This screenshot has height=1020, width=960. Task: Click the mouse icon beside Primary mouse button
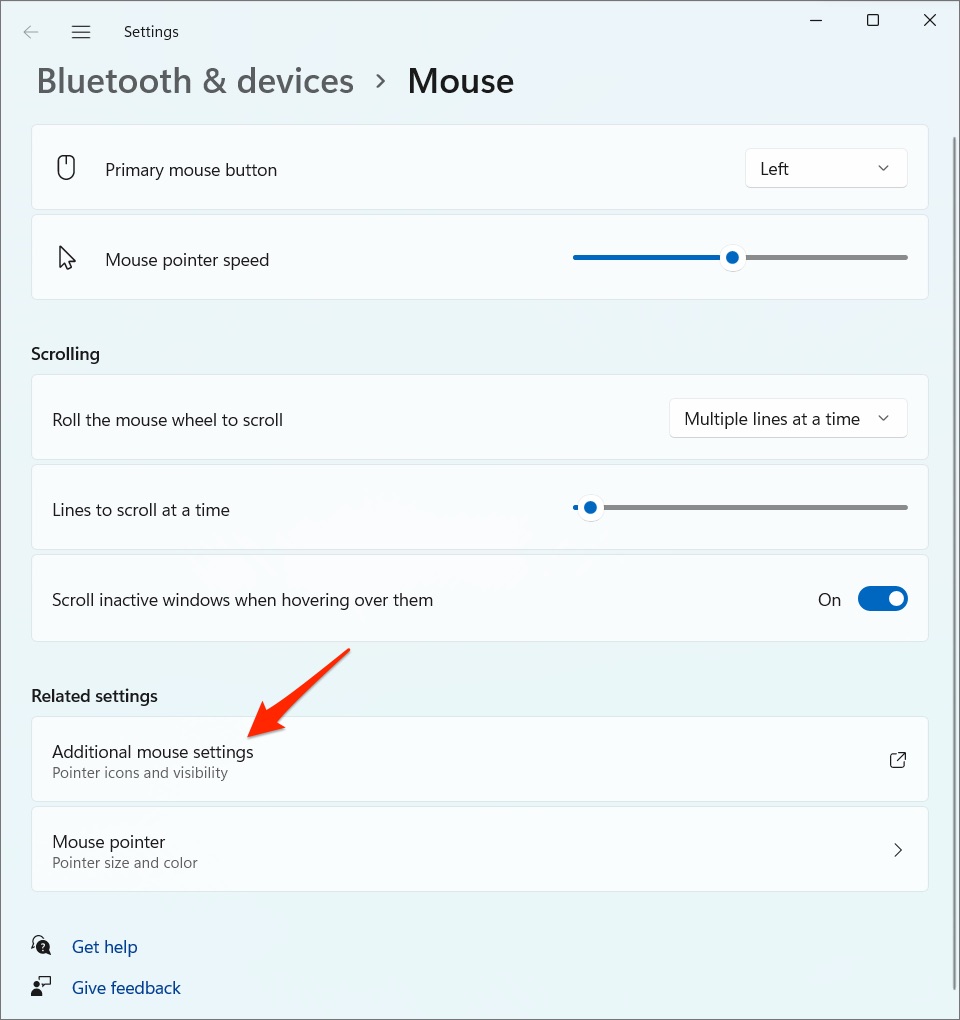[66, 168]
